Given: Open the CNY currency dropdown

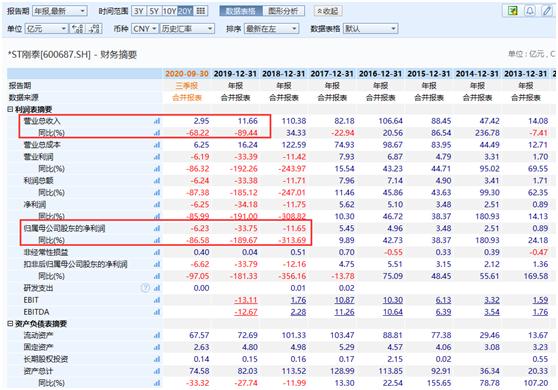Looking at the screenshot, I should pos(144,29).
